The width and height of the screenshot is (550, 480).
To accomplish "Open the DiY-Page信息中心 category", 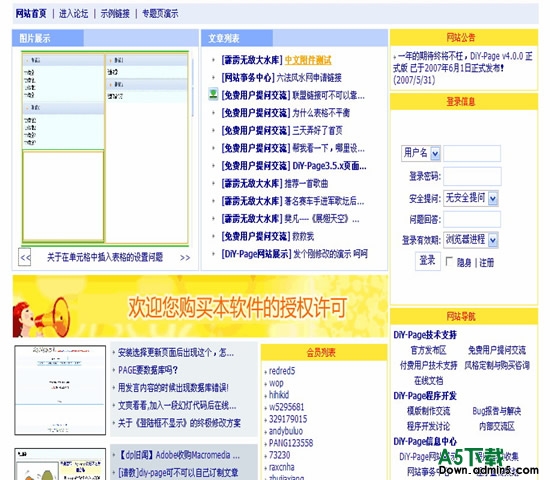I will coord(425,441).
